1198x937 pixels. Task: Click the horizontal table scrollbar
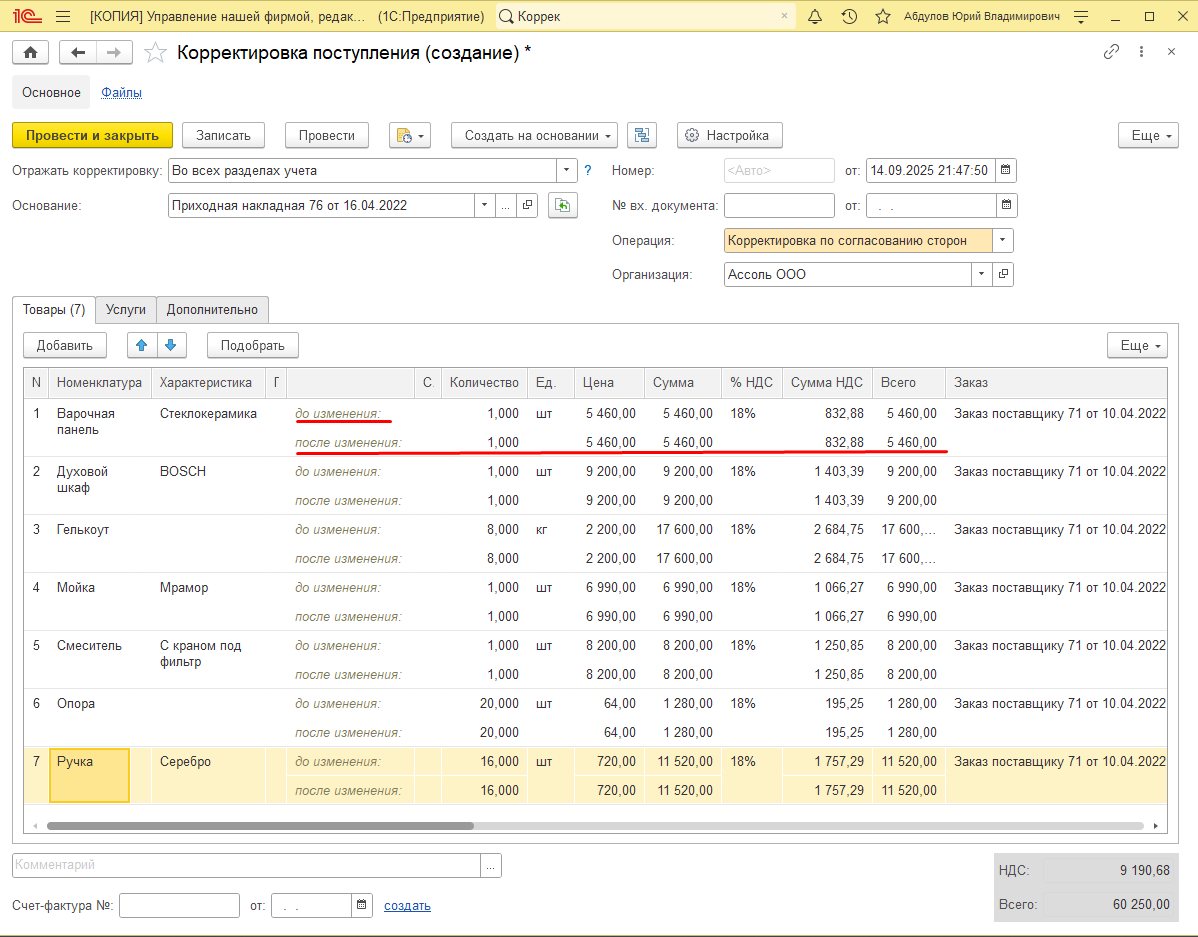pyautogui.click(x=260, y=826)
